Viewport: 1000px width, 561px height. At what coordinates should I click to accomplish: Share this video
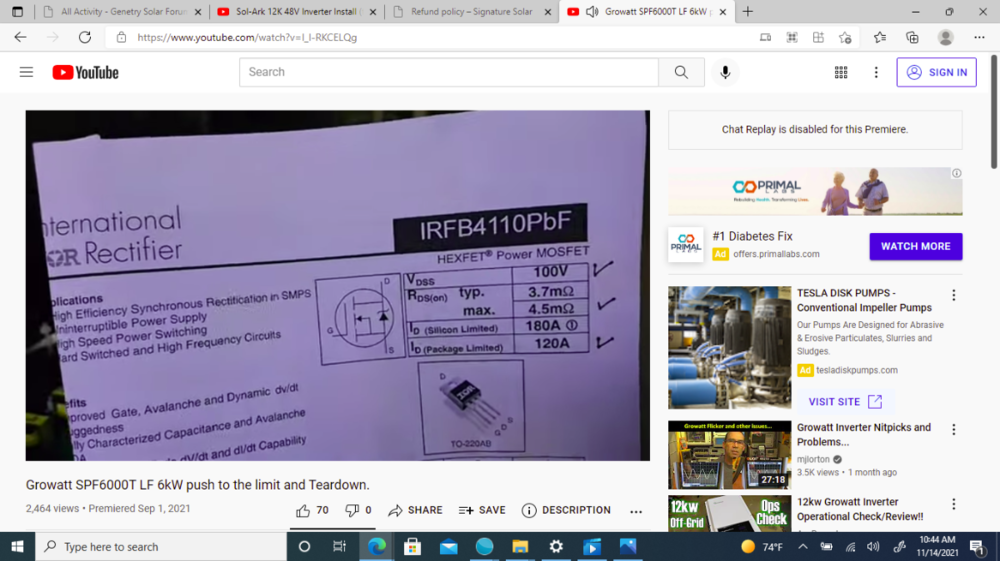[415, 510]
